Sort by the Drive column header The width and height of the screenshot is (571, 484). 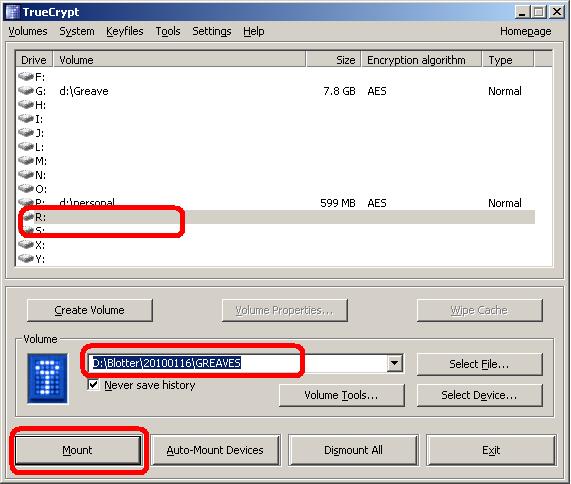(x=34, y=60)
